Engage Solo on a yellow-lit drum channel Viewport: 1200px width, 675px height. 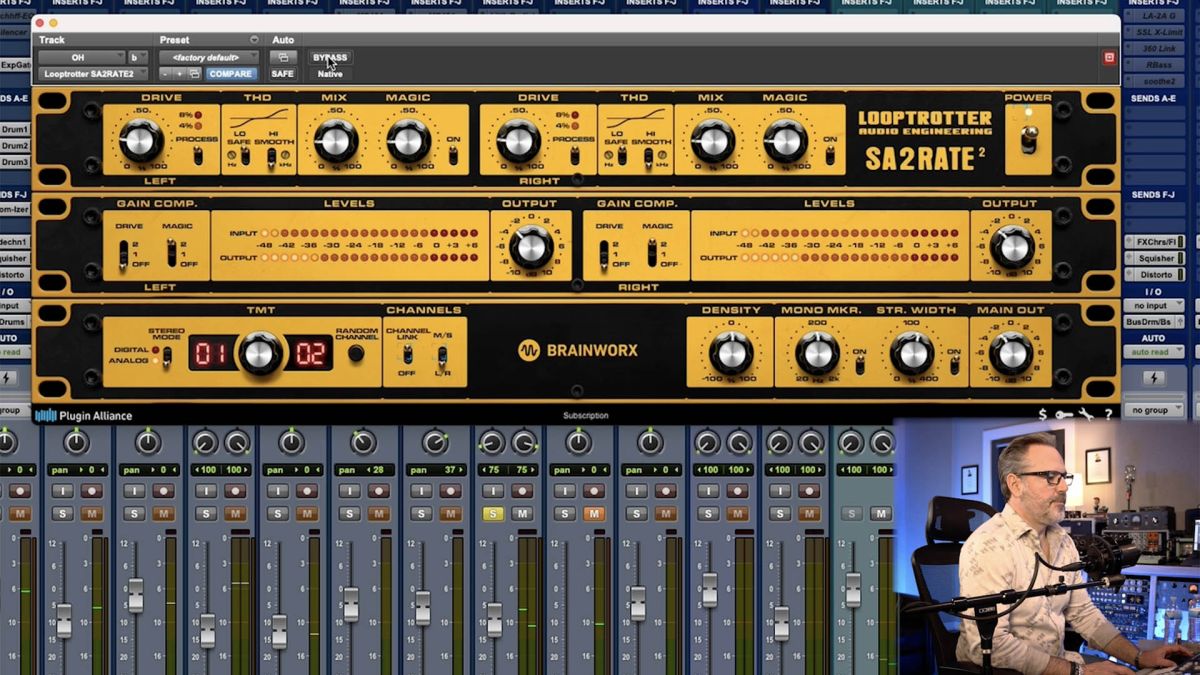[x=493, y=513]
